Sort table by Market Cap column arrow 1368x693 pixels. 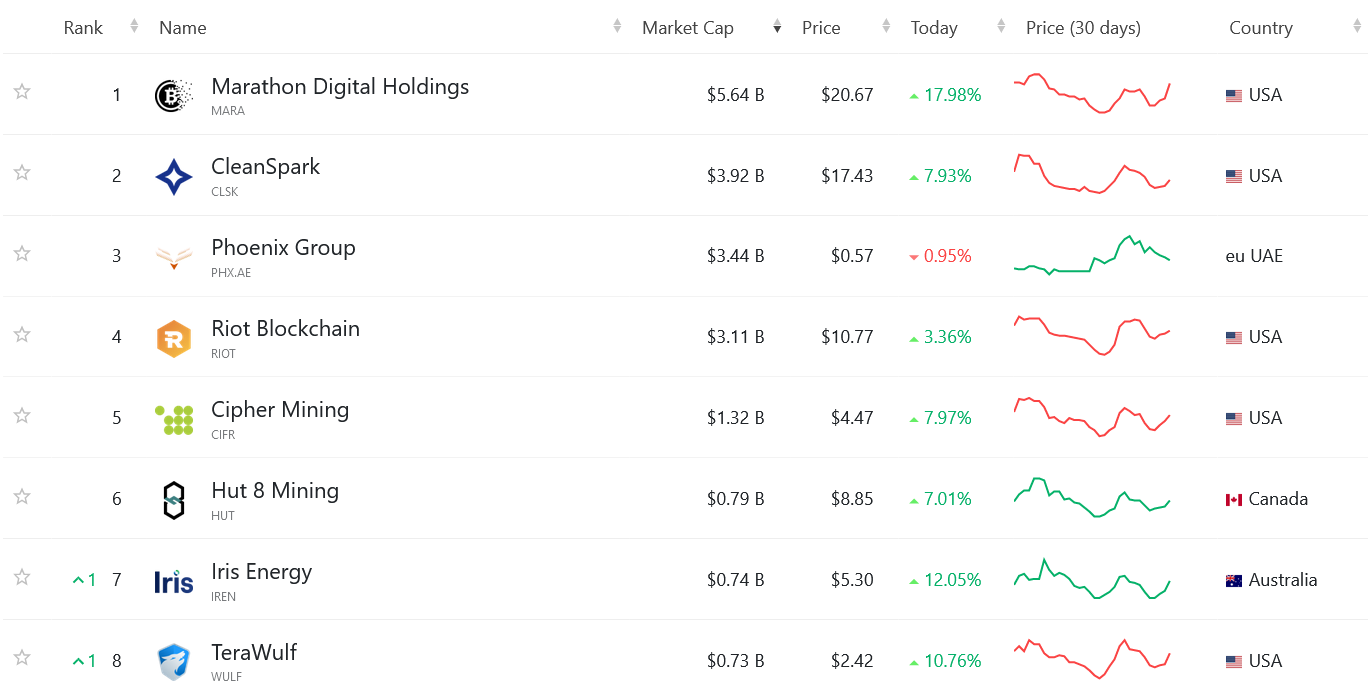[x=777, y=28]
